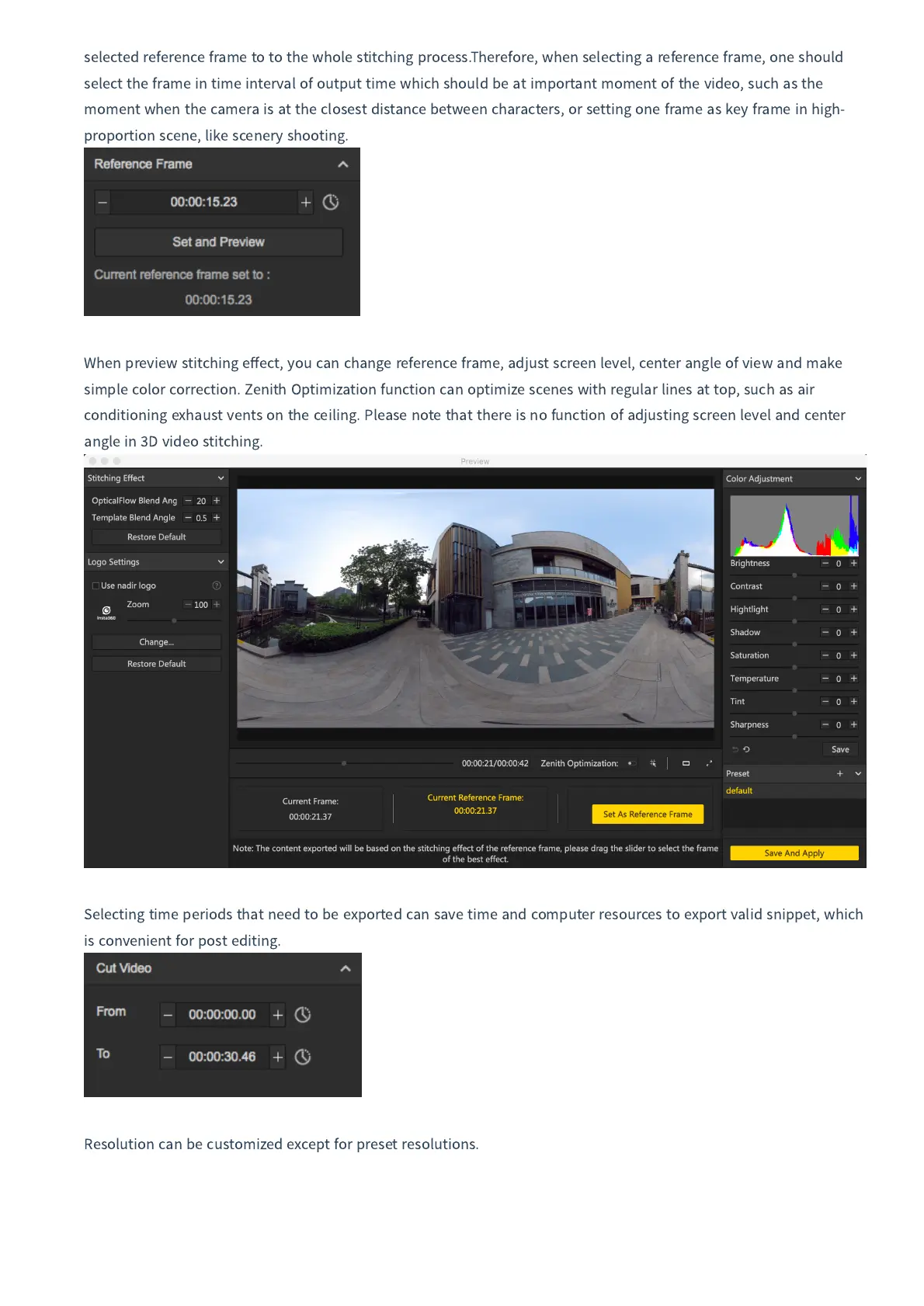
Task: Collapse the Cut Video panel
Action: point(346,969)
